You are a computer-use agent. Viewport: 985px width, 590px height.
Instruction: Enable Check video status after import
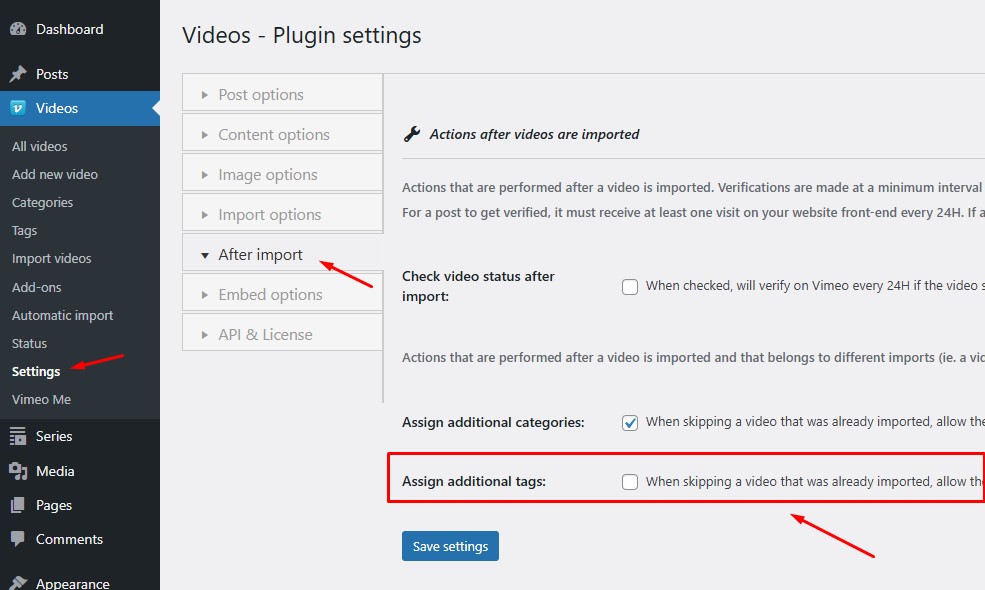point(630,287)
